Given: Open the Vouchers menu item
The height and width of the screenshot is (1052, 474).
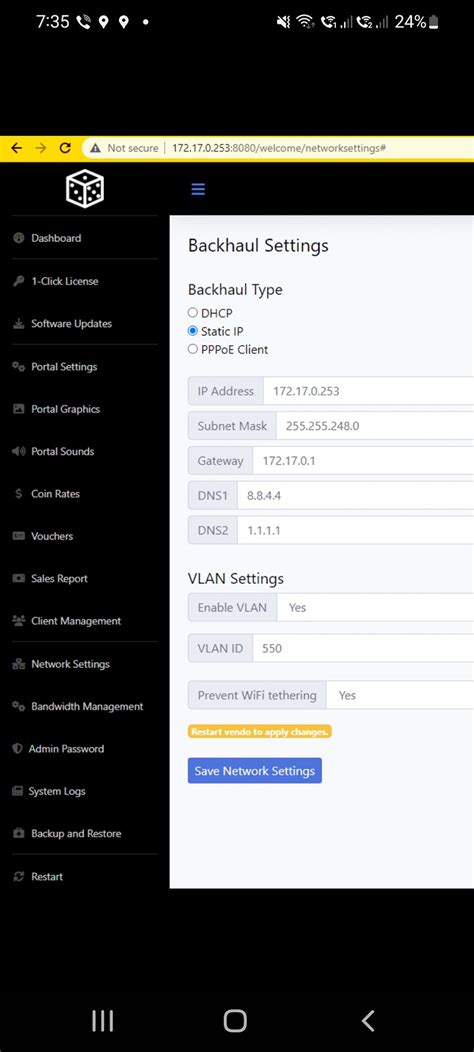Looking at the screenshot, I should 52,536.
